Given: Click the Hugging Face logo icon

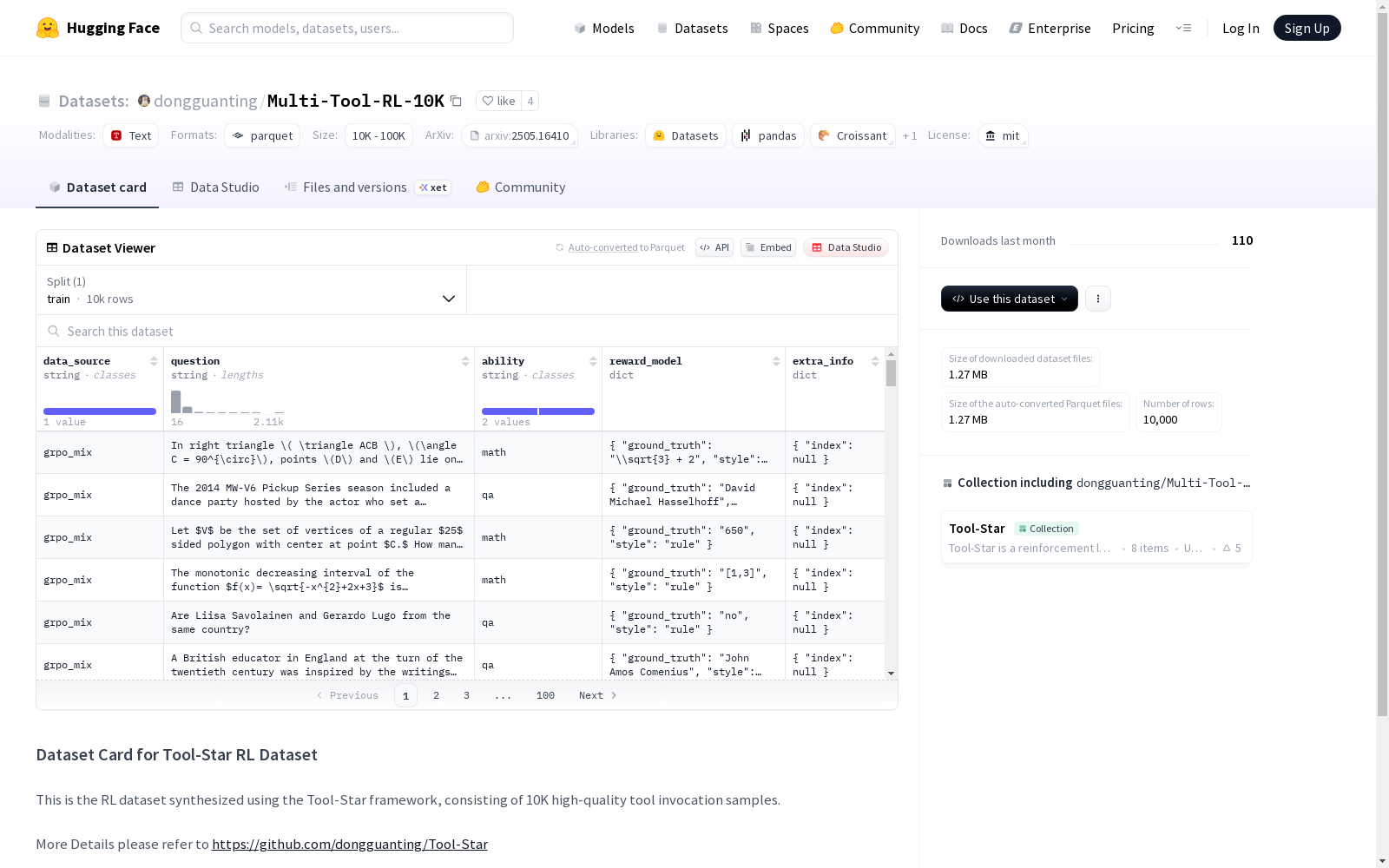Looking at the screenshot, I should coord(48,28).
